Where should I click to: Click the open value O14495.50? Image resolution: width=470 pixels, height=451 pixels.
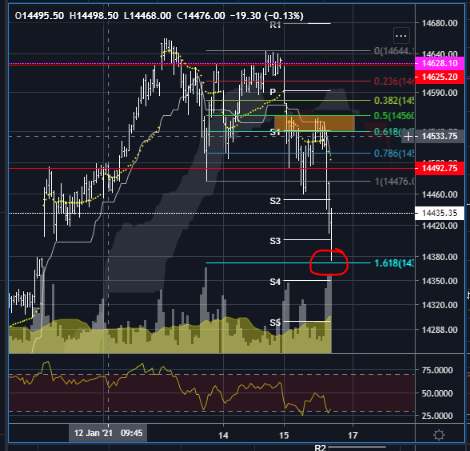click(x=39, y=16)
